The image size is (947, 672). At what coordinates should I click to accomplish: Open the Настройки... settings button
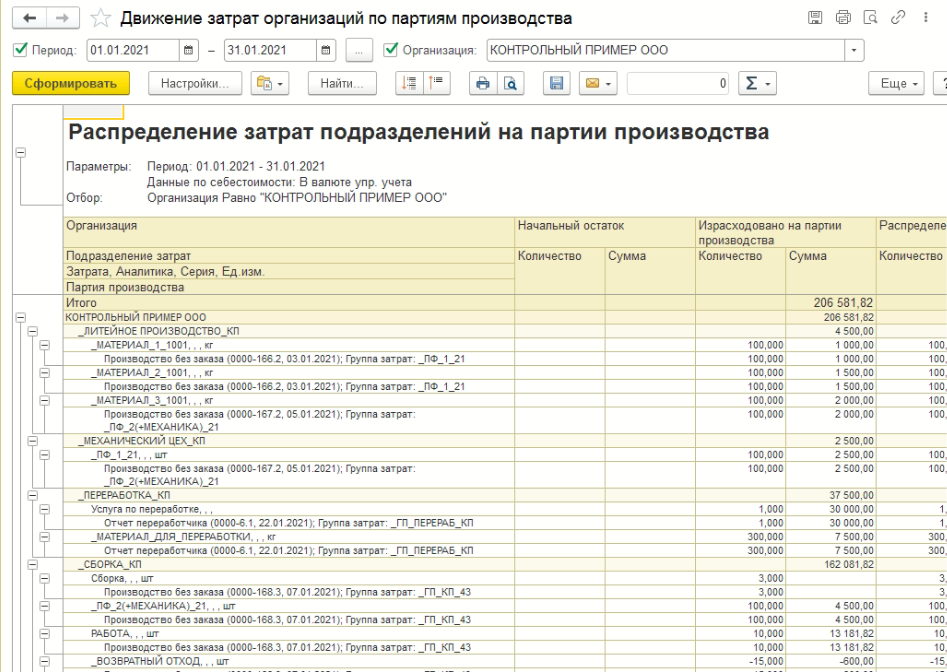pyautogui.click(x=194, y=84)
